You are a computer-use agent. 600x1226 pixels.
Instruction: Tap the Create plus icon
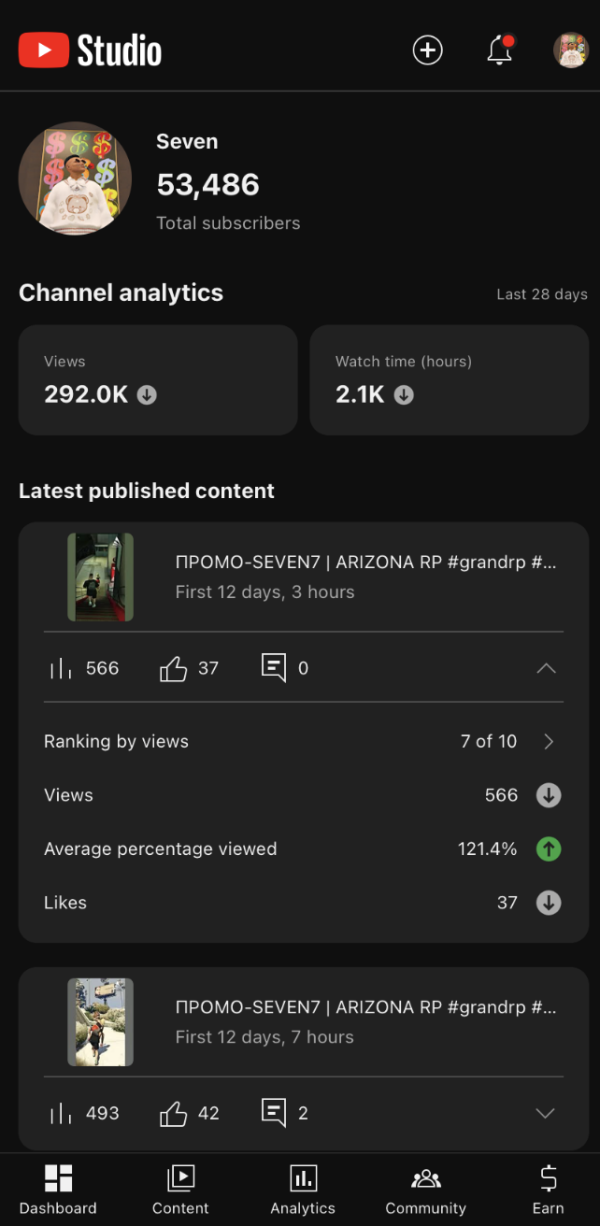(x=427, y=50)
